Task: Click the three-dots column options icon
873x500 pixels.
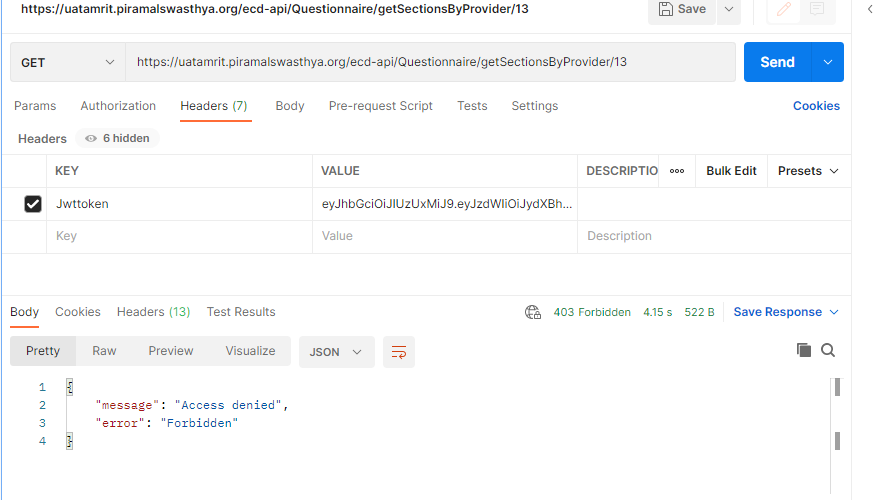Action: point(677,171)
